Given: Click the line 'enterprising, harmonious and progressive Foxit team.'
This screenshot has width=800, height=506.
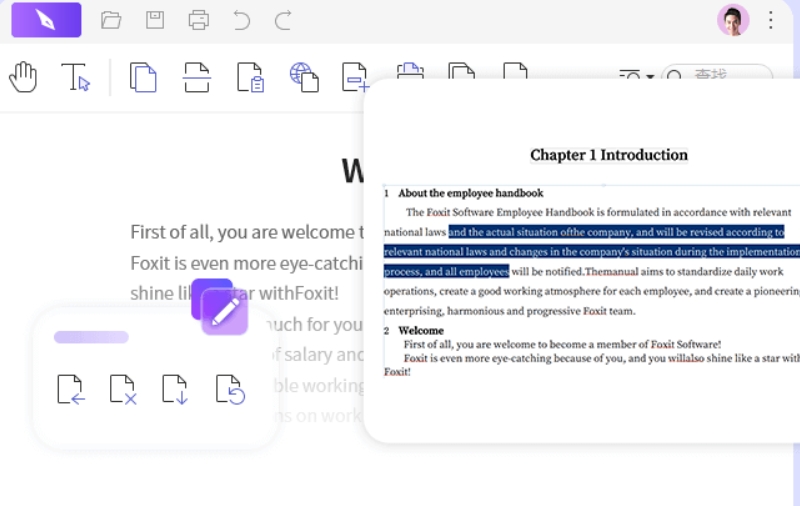Looking at the screenshot, I should (x=510, y=311).
